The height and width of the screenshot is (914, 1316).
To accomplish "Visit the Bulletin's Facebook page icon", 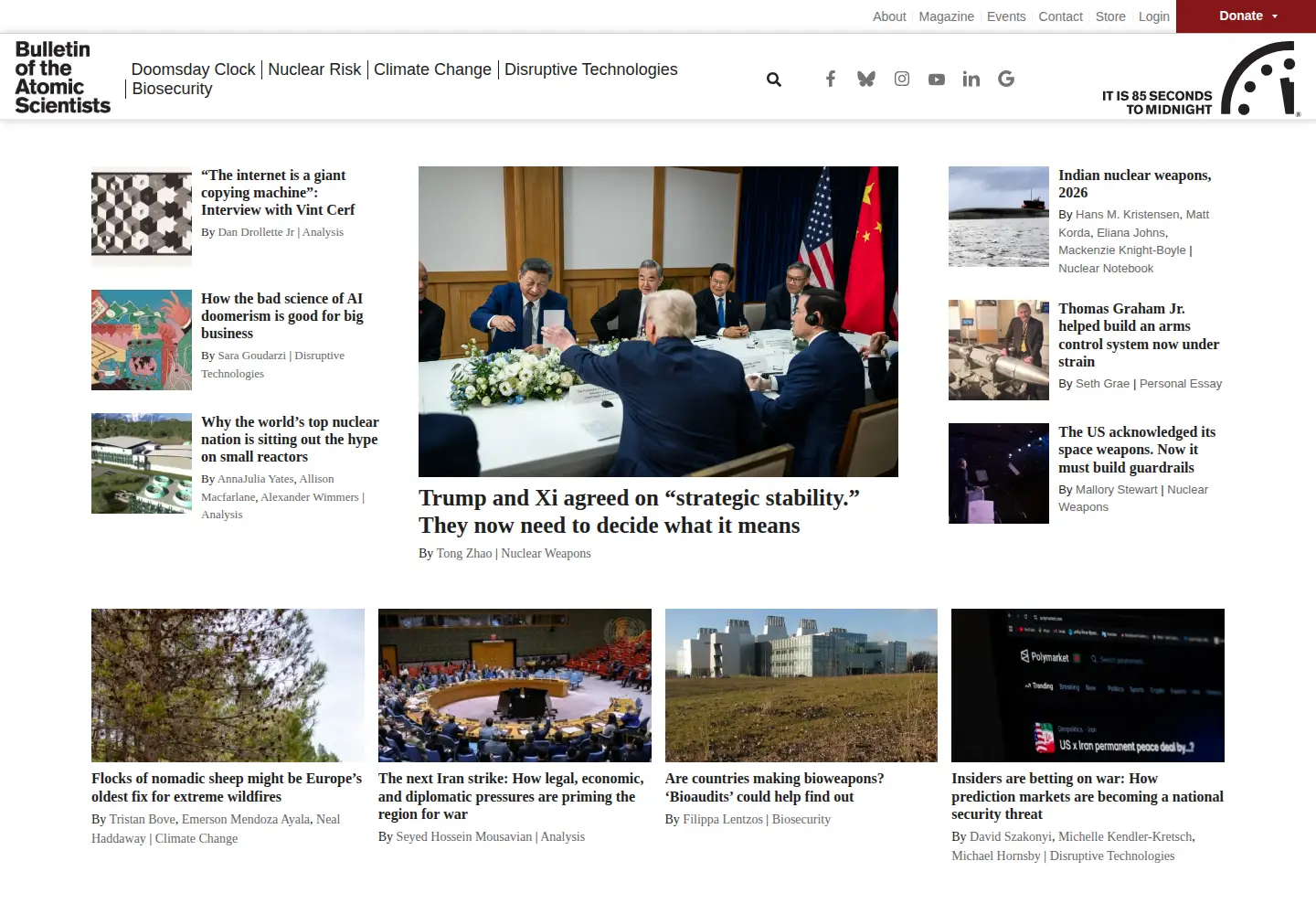I will [831, 79].
